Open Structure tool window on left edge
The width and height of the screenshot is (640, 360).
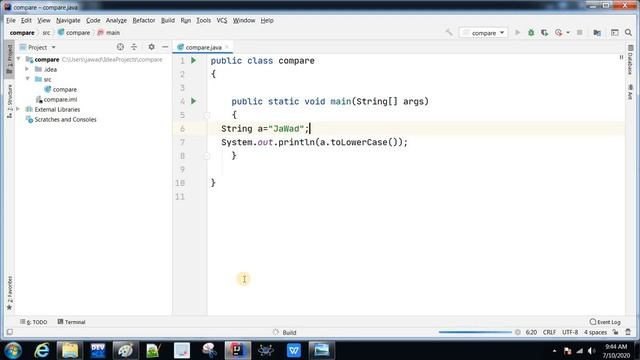tap(9, 101)
